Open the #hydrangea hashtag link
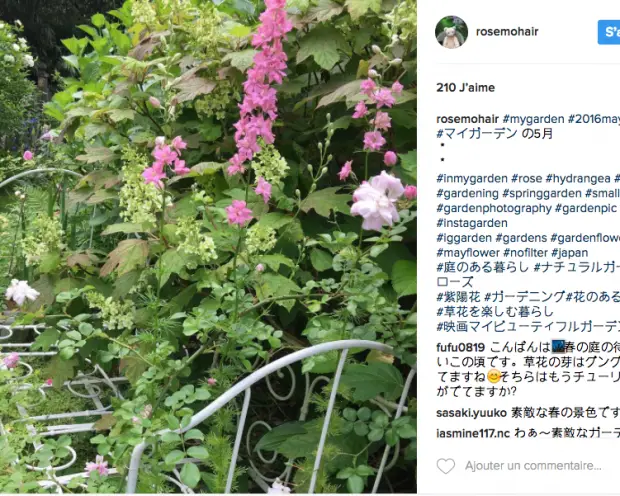The width and height of the screenshot is (620, 496). tap(578, 178)
